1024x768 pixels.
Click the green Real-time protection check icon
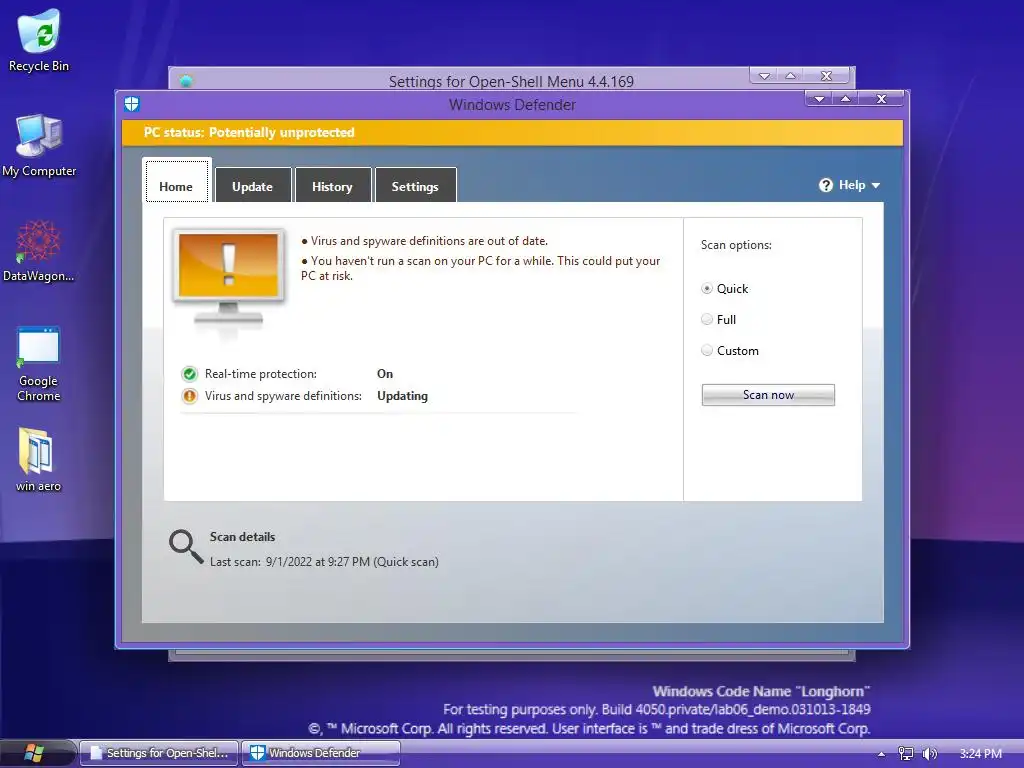click(x=189, y=374)
